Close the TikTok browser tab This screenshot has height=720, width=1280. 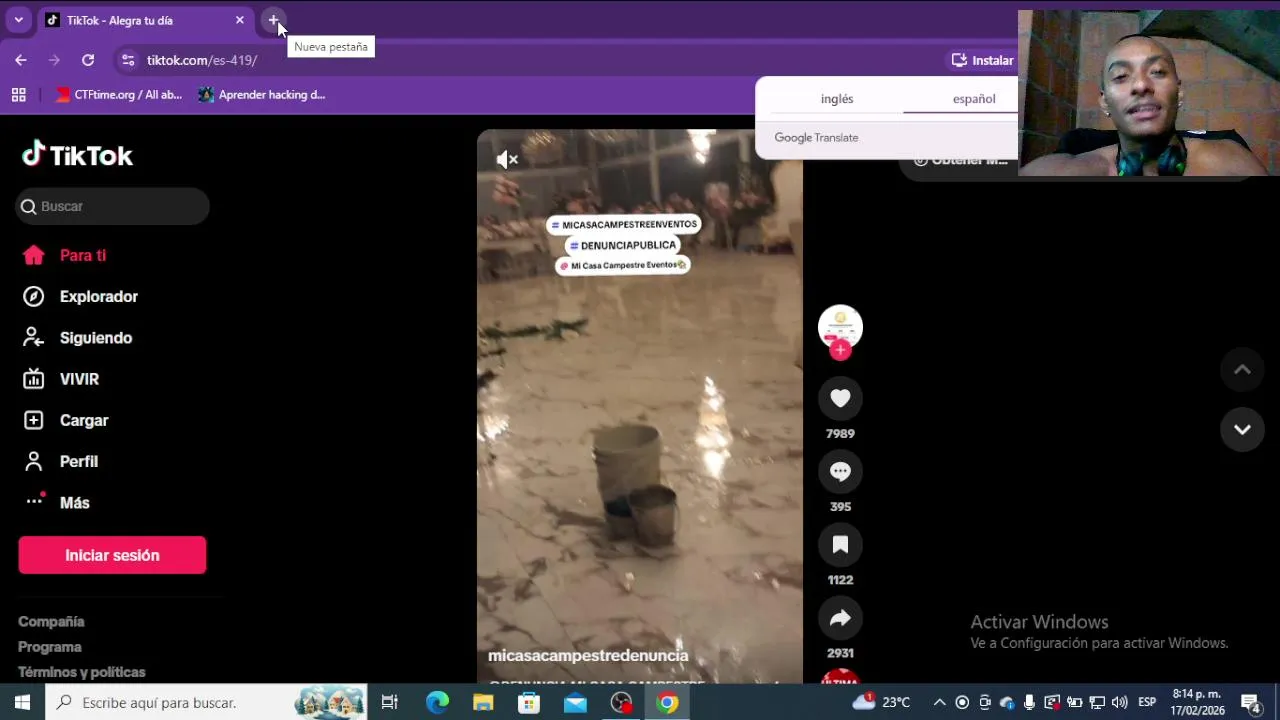[240, 20]
